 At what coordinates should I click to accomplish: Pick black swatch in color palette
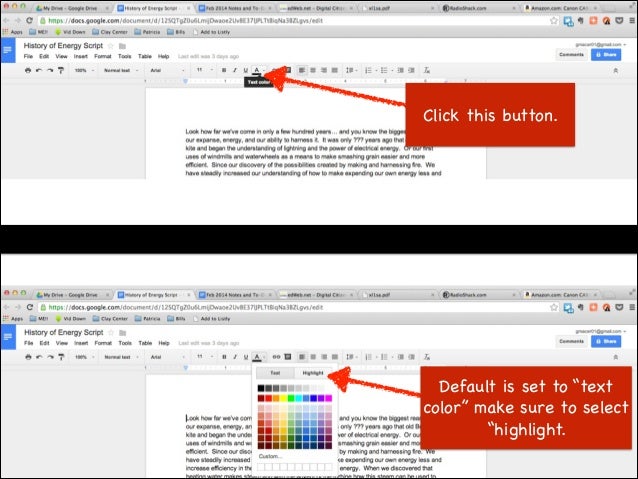(x=261, y=388)
